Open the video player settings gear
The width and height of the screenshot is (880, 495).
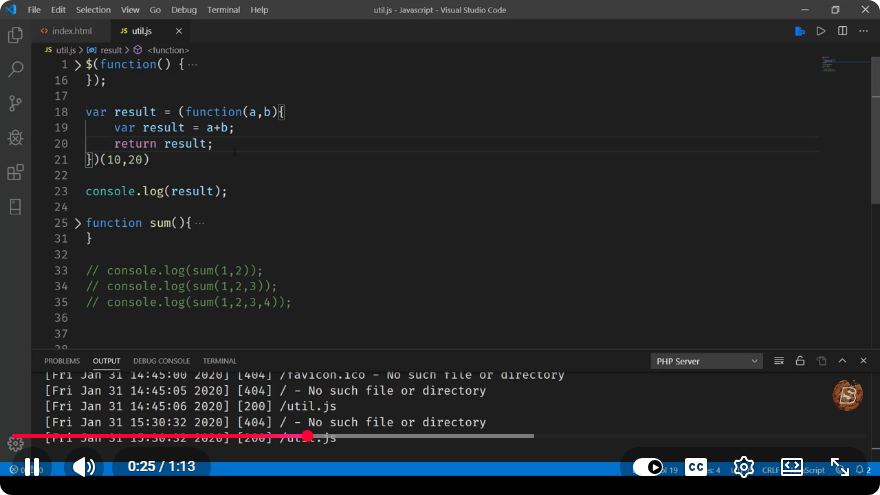(744, 467)
